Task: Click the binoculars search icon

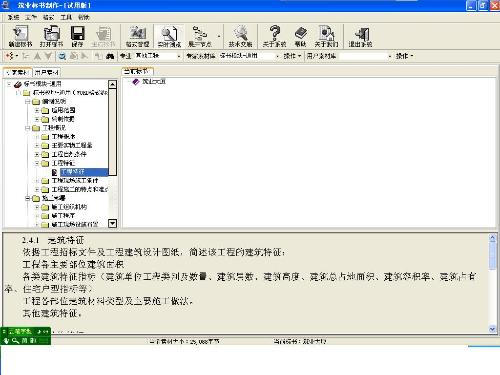Action: click(x=110, y=56)
